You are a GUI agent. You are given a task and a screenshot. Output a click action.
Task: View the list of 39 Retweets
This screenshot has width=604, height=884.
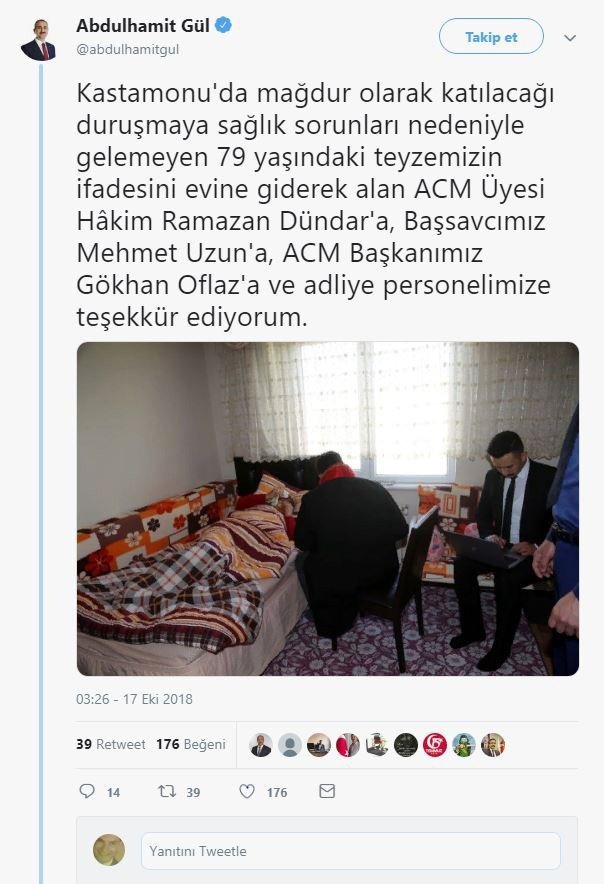click(x=111, y=744)
